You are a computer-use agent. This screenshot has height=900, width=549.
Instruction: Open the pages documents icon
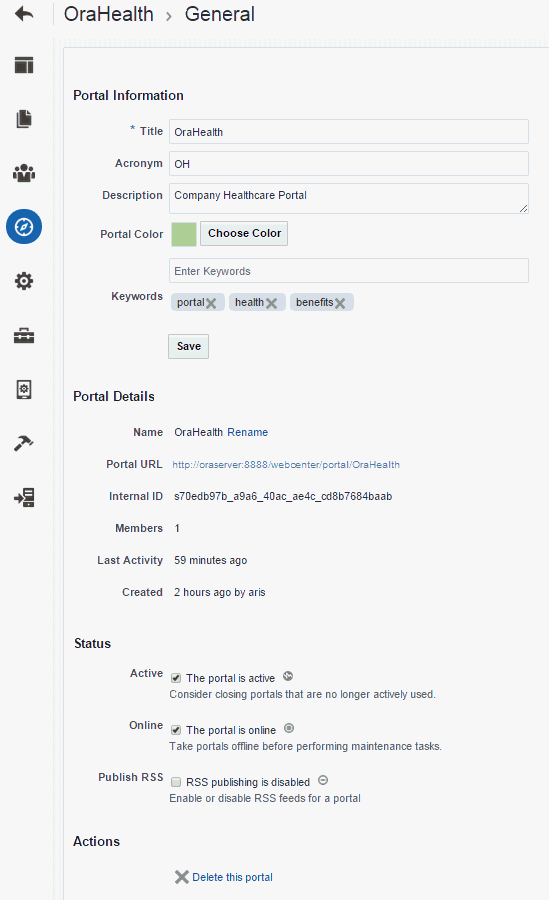coord(24,119)
